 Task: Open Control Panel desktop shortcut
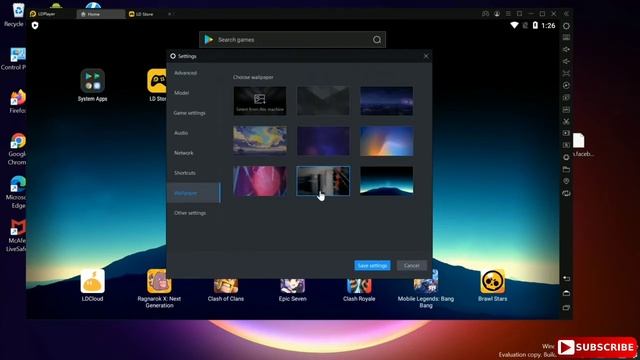(x=15, y=59)
